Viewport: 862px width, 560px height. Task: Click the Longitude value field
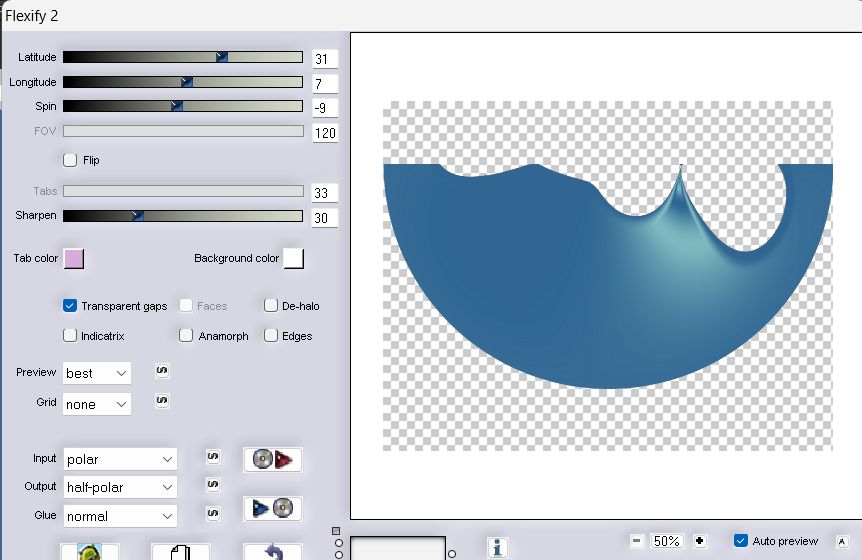click(x=324, y=84)
